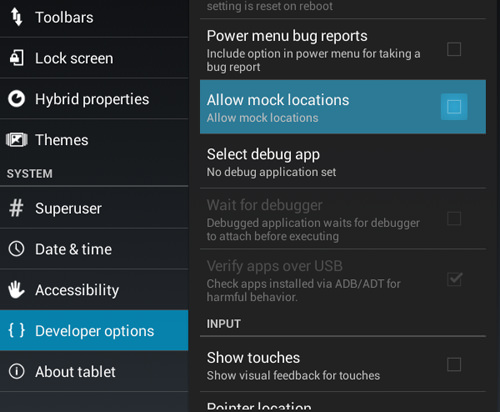Click the About tablet info icon
Screen dimensions: 500x412
[16, 371]
